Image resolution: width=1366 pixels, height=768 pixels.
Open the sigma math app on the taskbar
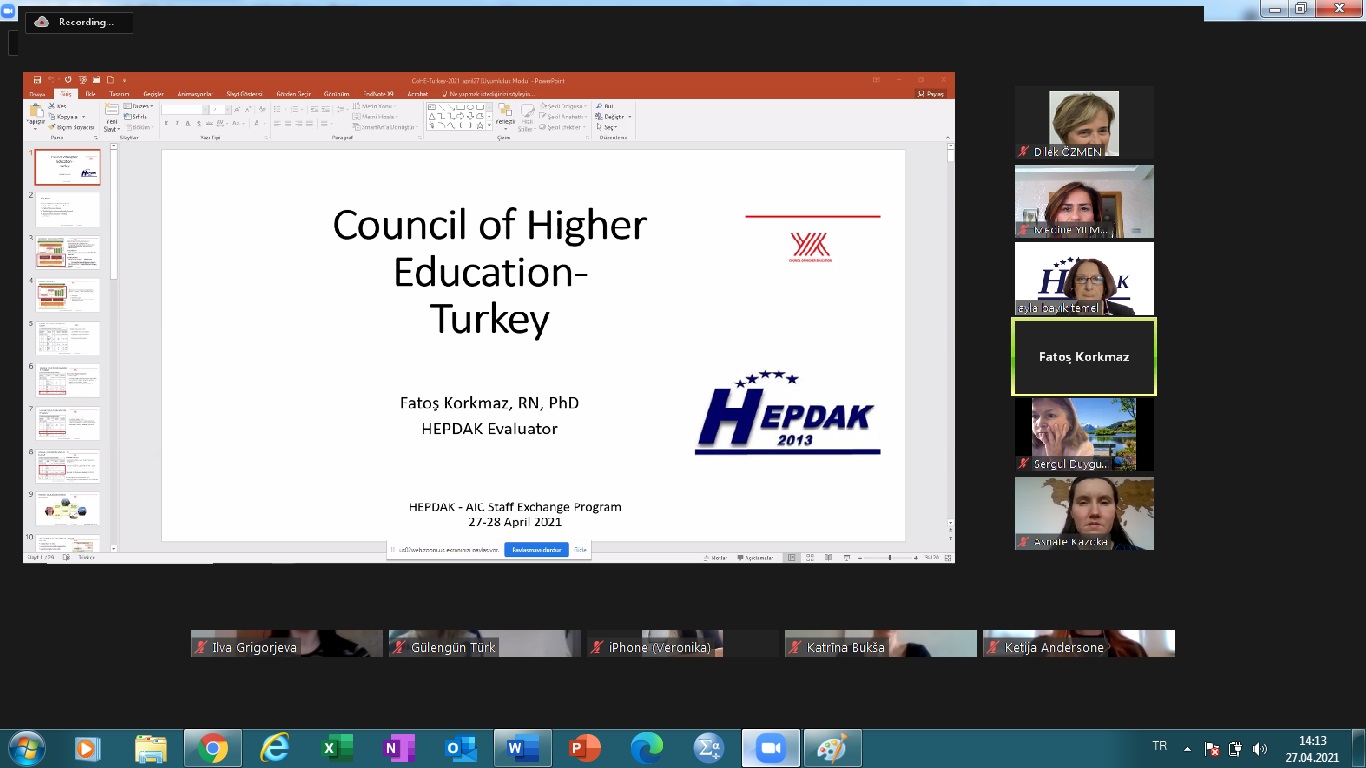[x=709, y=748]
